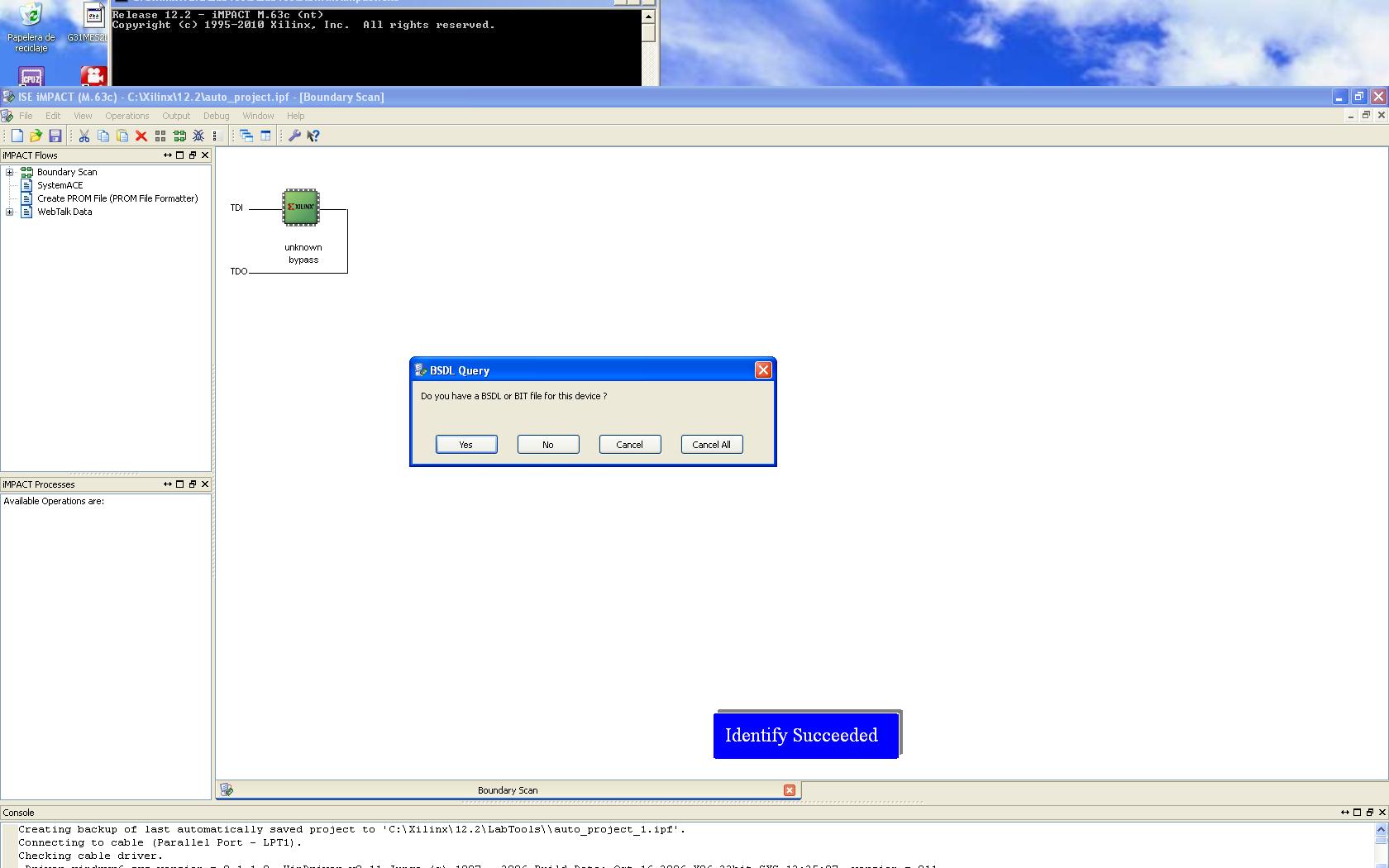Click the Paste toolbar icon
The width and height of the screenshot is (1389, 868).
click(x=122, y=136)
